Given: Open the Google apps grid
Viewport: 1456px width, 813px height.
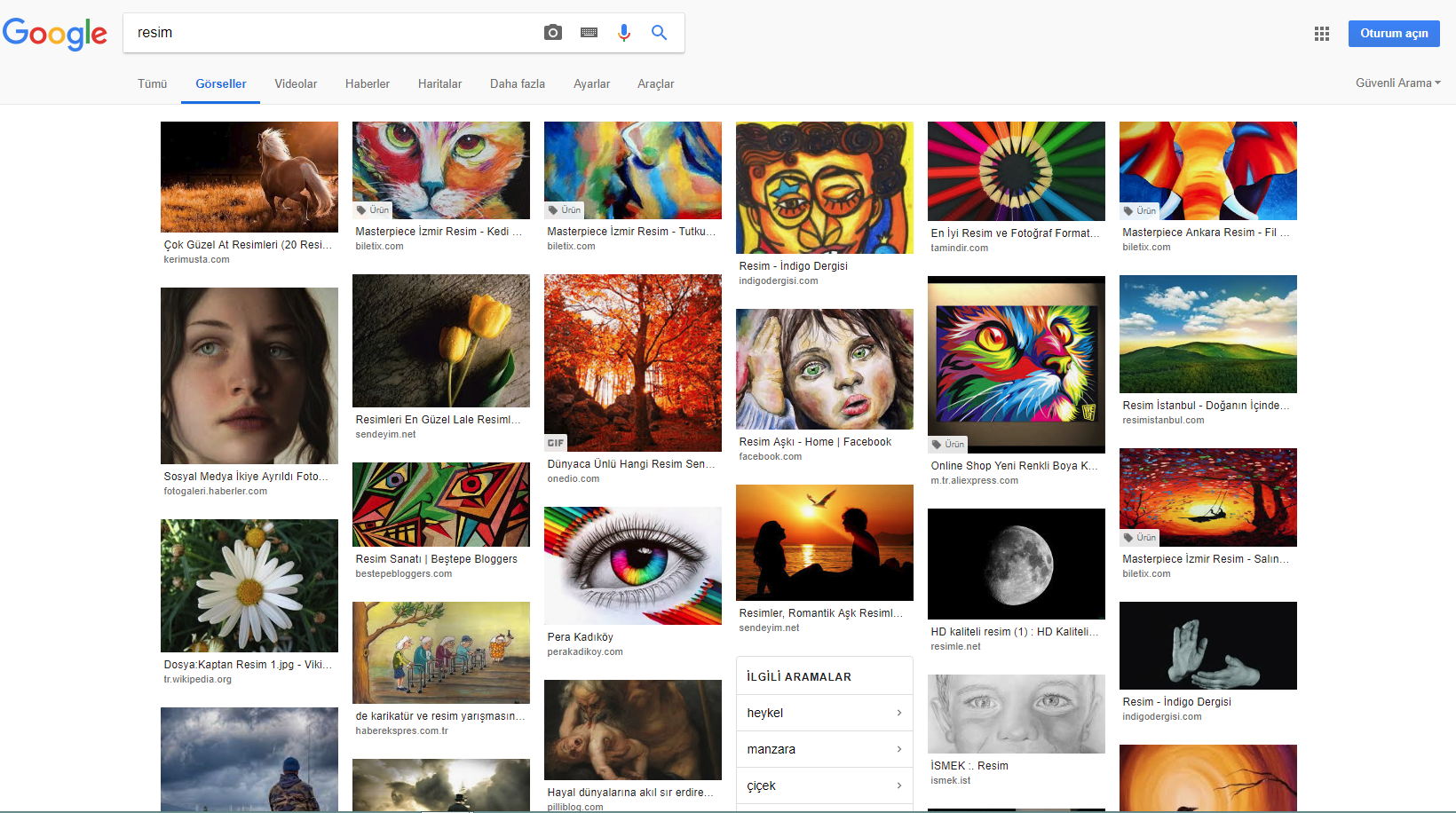Looking at the screenshot, I should point(1322,34).
